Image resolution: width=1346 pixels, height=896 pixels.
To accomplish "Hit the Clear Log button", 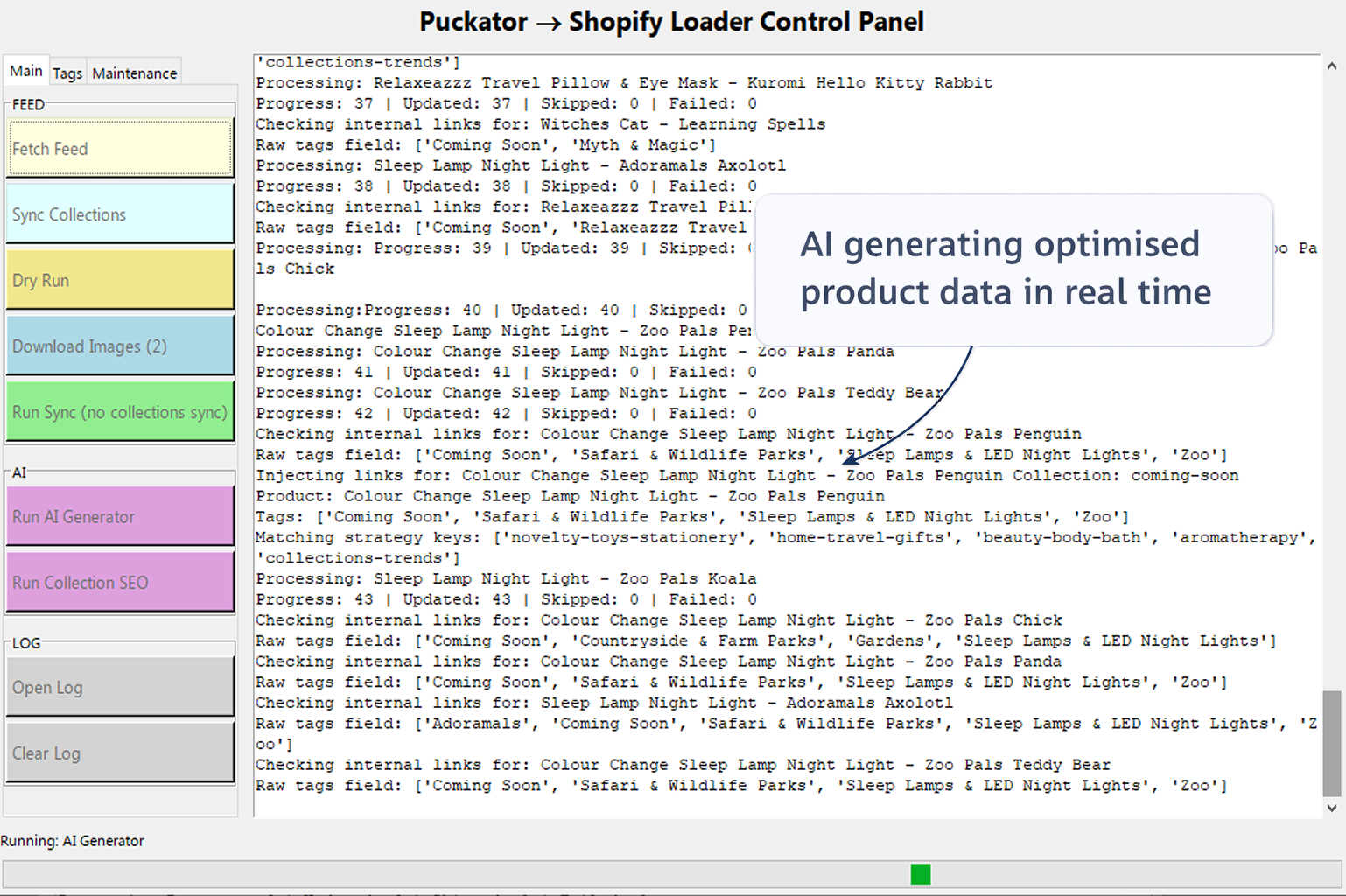I will (x=120, y=753).
